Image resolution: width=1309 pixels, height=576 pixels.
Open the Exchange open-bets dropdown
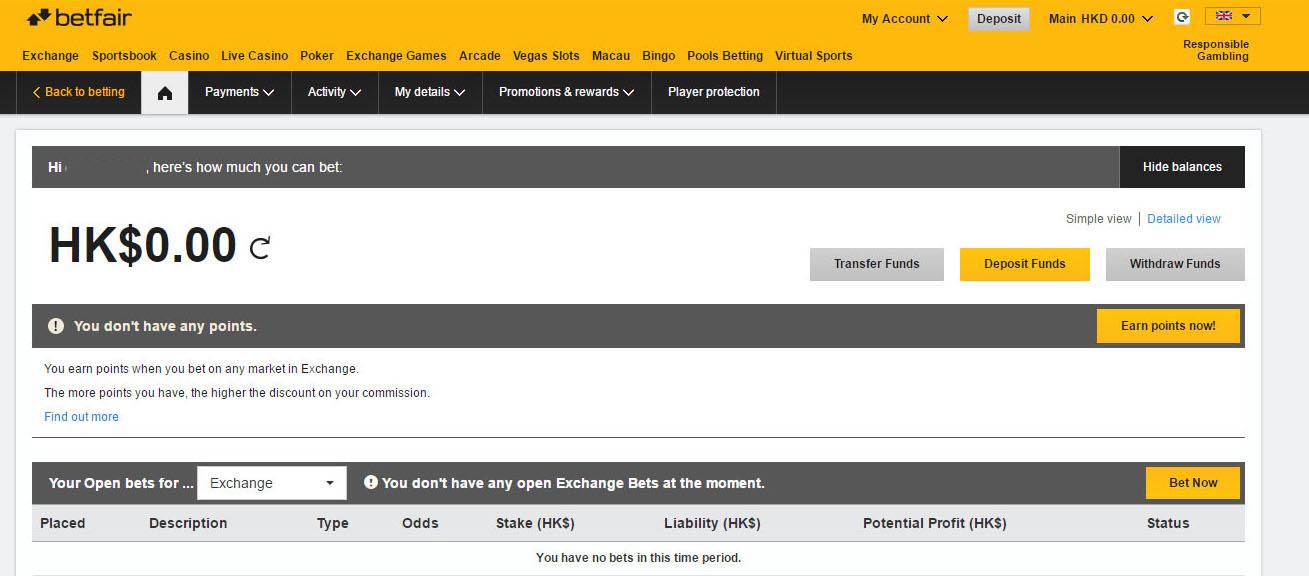pyautogui.click(x=272, y=483)
